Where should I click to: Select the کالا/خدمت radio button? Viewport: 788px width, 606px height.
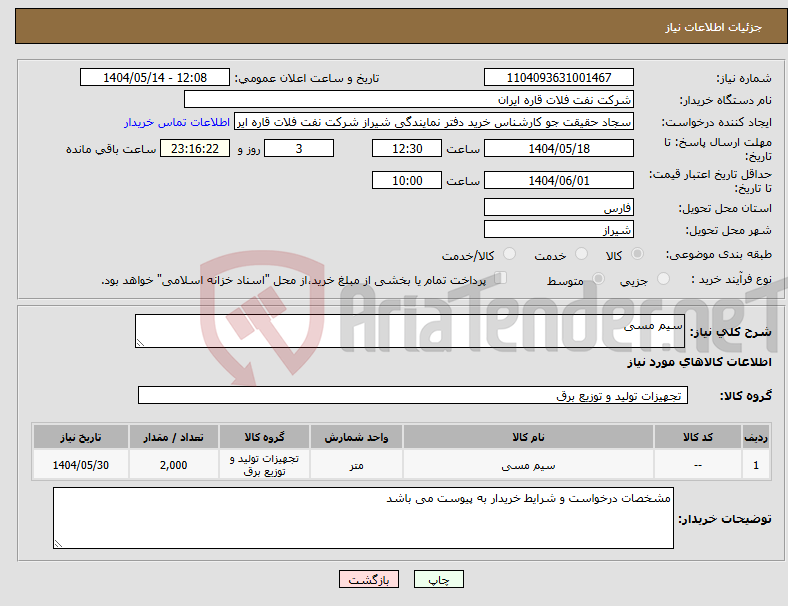pyautogui.click(x=509, y=254)
